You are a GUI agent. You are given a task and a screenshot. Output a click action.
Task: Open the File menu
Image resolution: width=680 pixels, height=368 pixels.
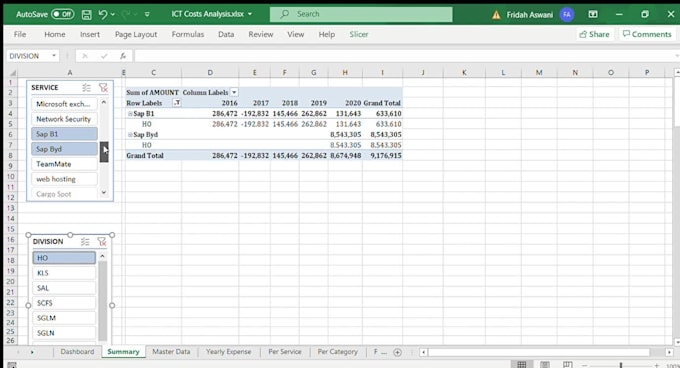20,34
